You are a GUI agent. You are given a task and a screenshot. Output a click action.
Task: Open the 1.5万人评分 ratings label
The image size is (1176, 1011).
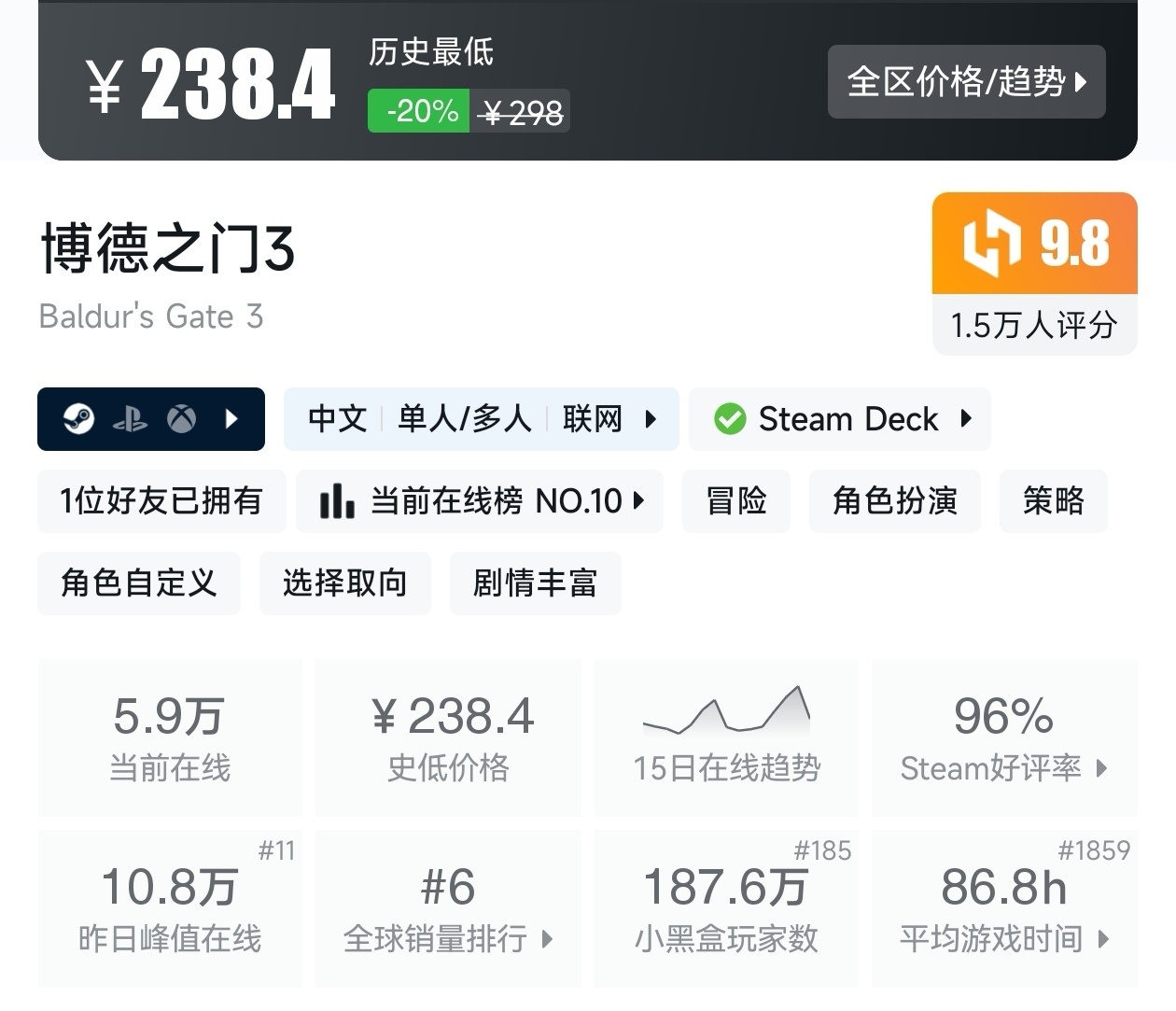(x=1034, y=325)
